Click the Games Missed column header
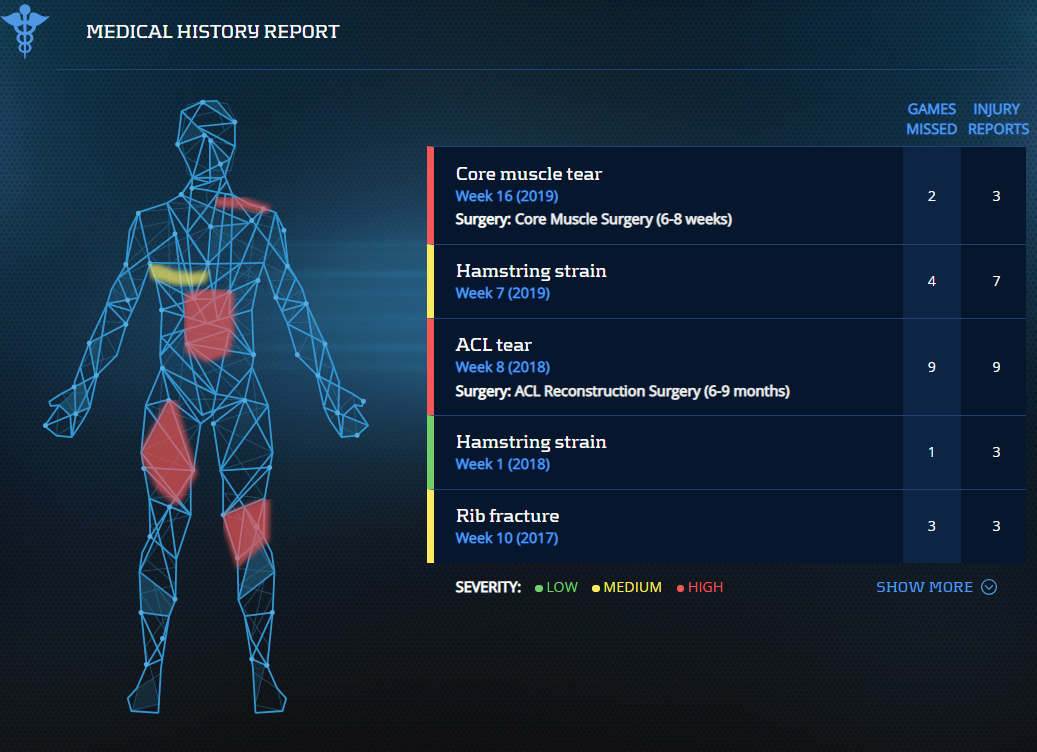Image resolution: width=1037 pixels, height=752 pixels. pos(931,119)
